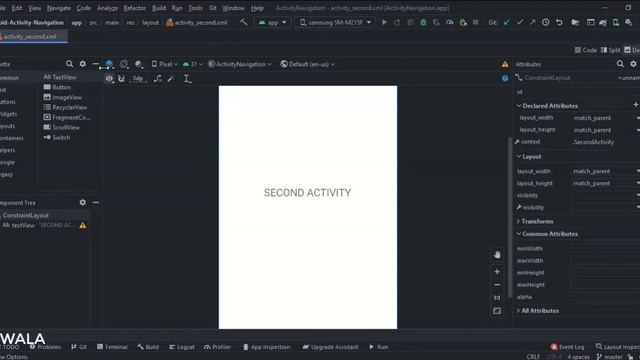The image size is (640, 360).
Task: Open the Tools menu
Action: click(196, 8)
